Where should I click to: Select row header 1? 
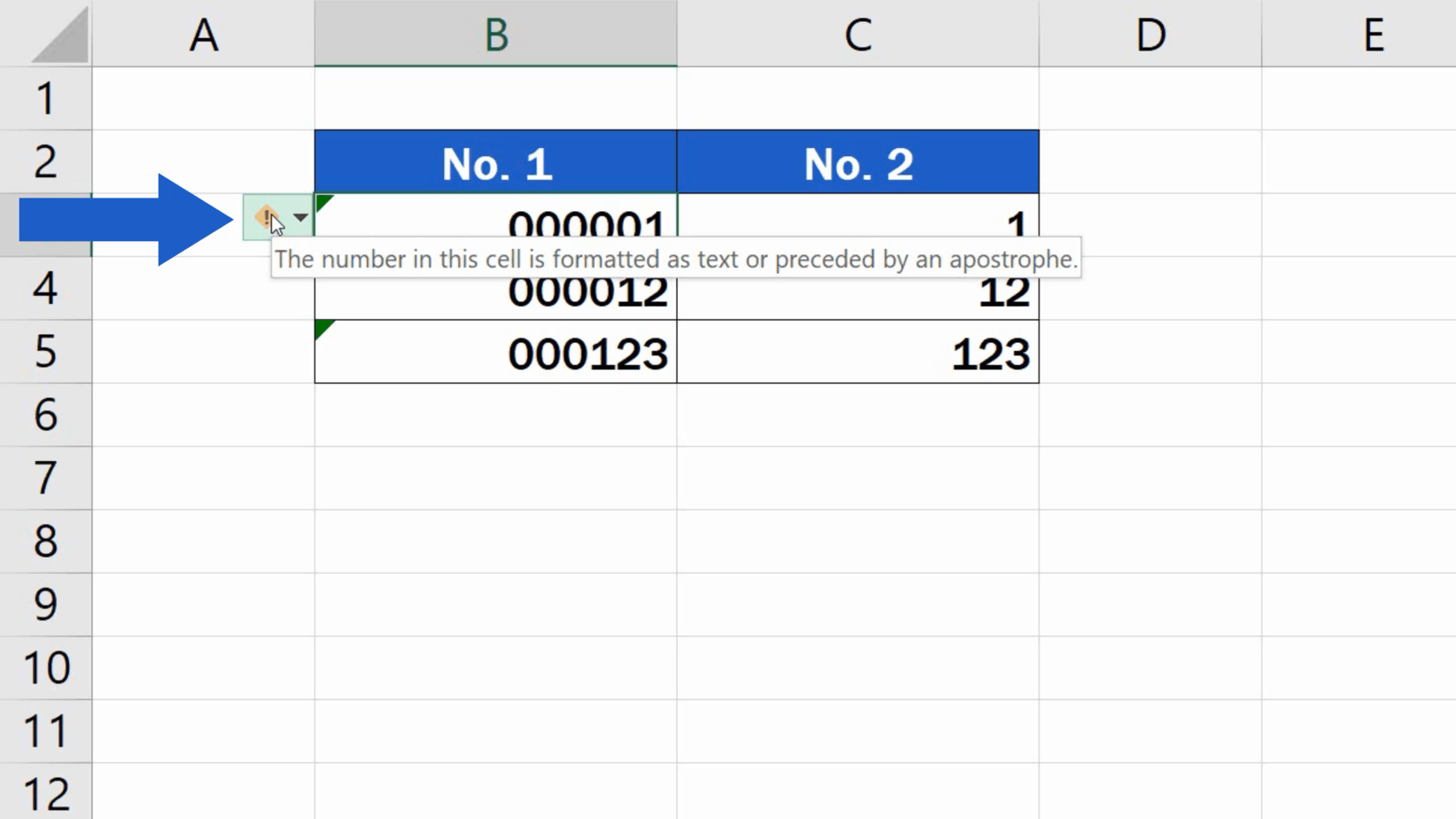[46, 98]
